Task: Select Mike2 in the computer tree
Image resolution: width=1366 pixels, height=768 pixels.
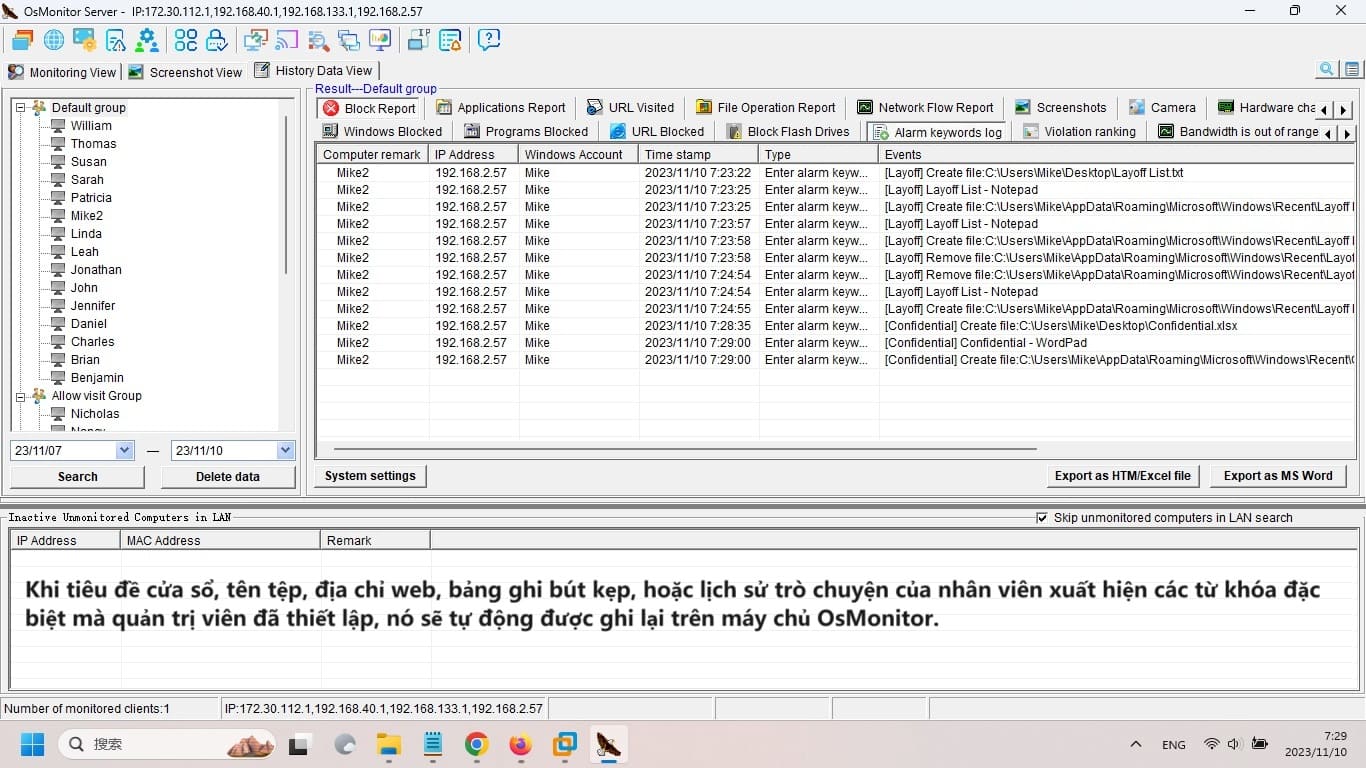Action: click(86, 216)
